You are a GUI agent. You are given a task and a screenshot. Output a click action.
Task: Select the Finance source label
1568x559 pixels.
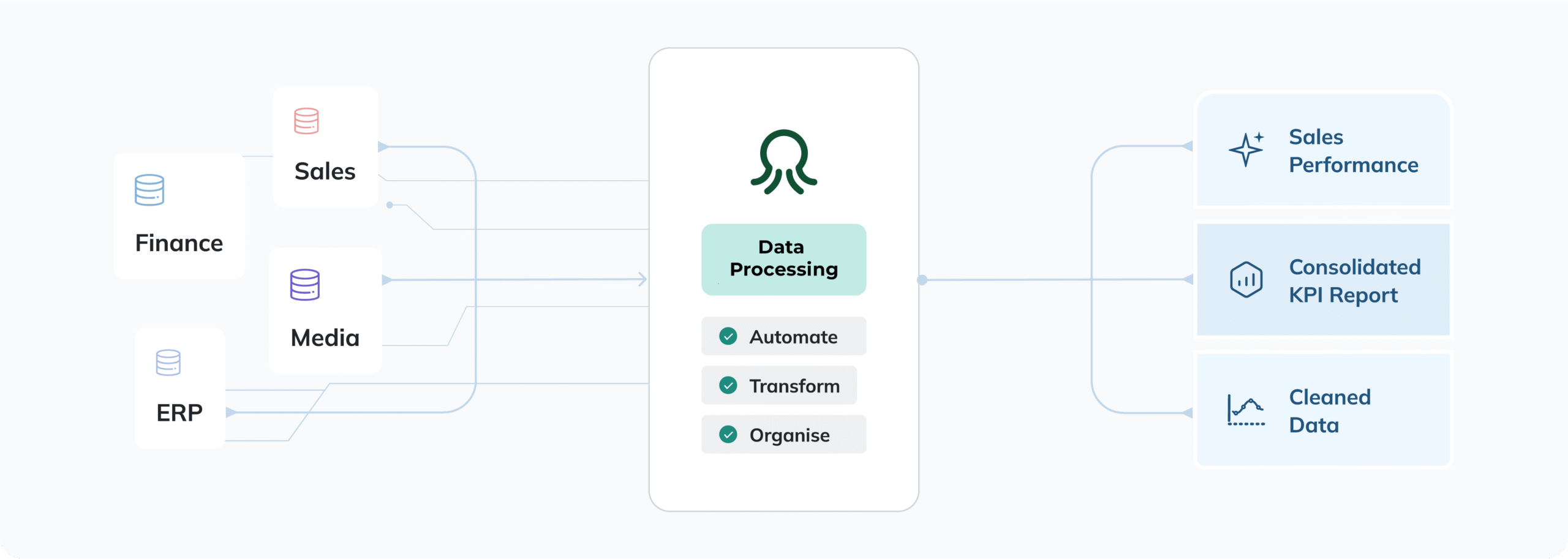(179, 243)
